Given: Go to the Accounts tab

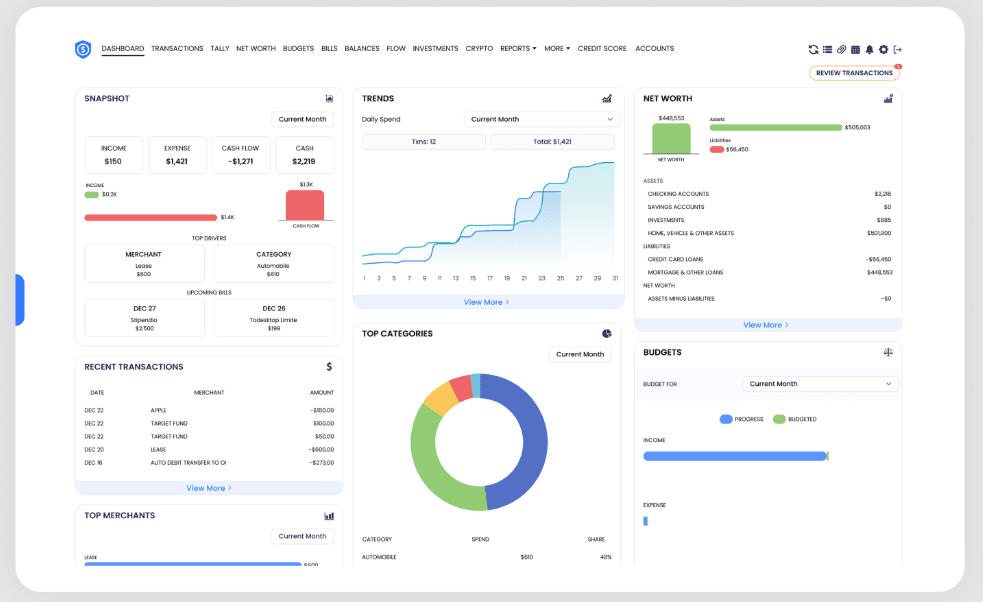Looking at the screenshot, I should [654, 48].
